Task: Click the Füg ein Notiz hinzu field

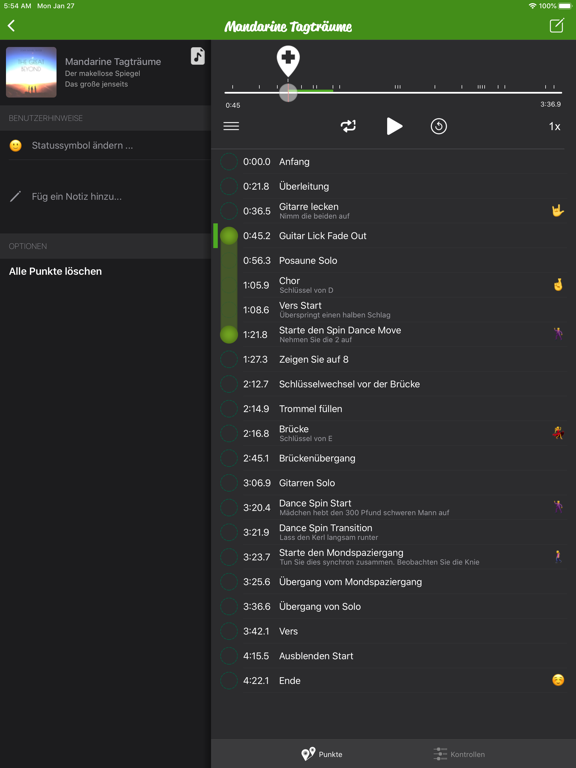Action: [105, 196]
